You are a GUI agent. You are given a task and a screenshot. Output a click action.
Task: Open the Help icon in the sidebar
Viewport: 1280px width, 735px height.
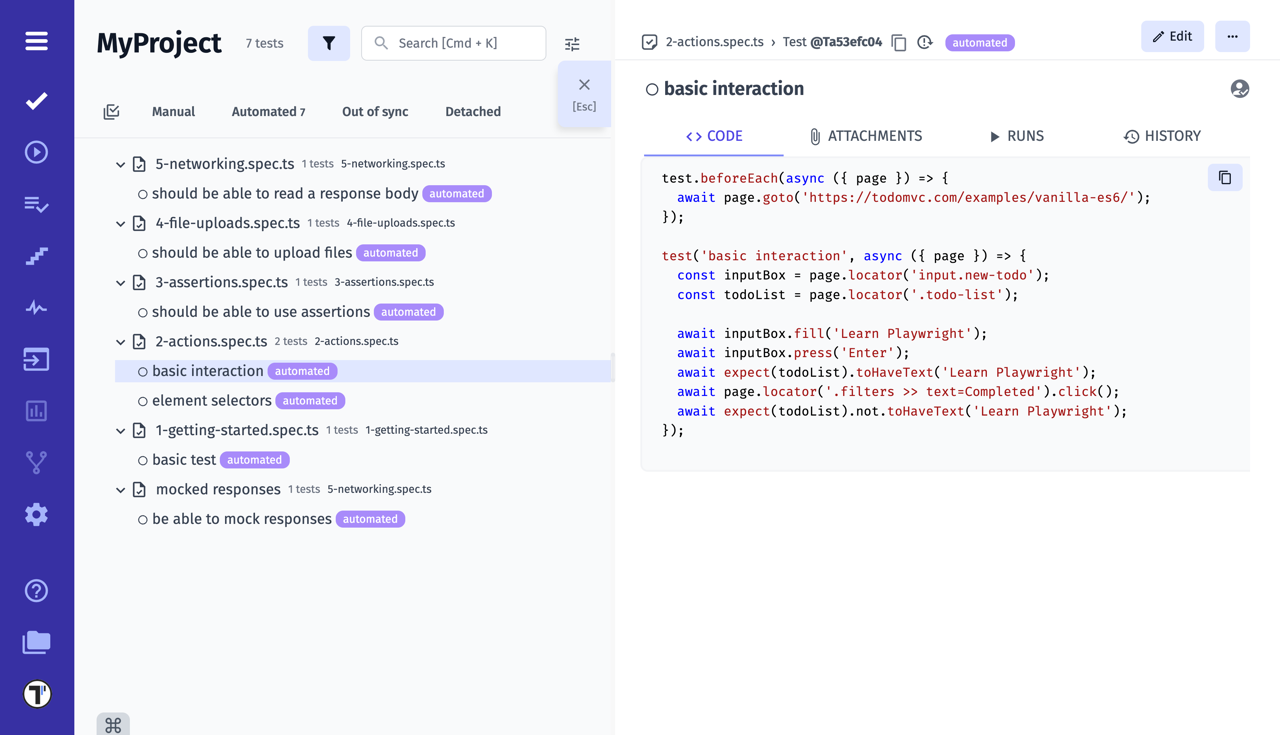(36, 590)
